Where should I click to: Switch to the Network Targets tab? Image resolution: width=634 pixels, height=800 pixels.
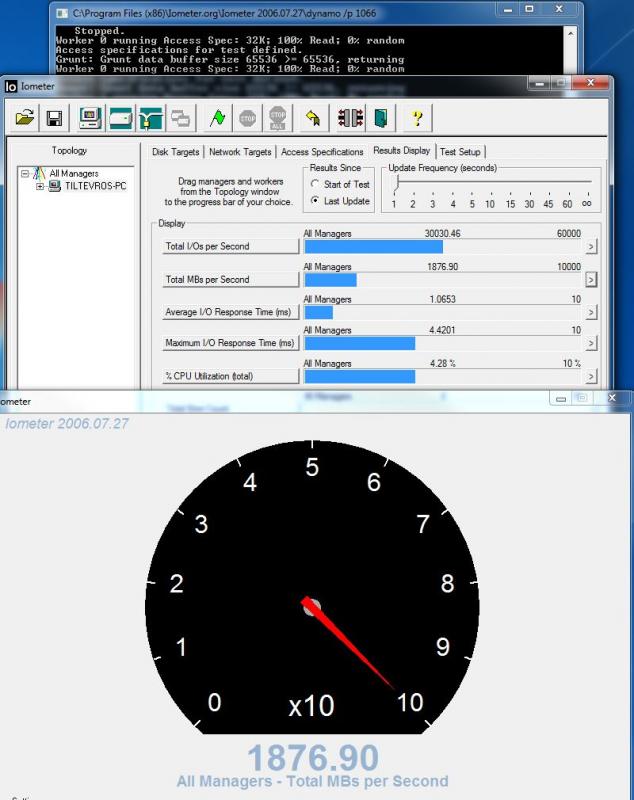click(x=240, y=152)
